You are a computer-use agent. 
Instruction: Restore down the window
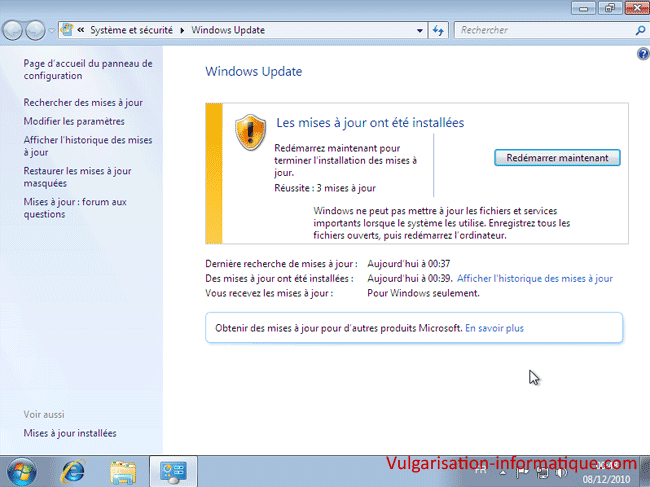(610, 8)
